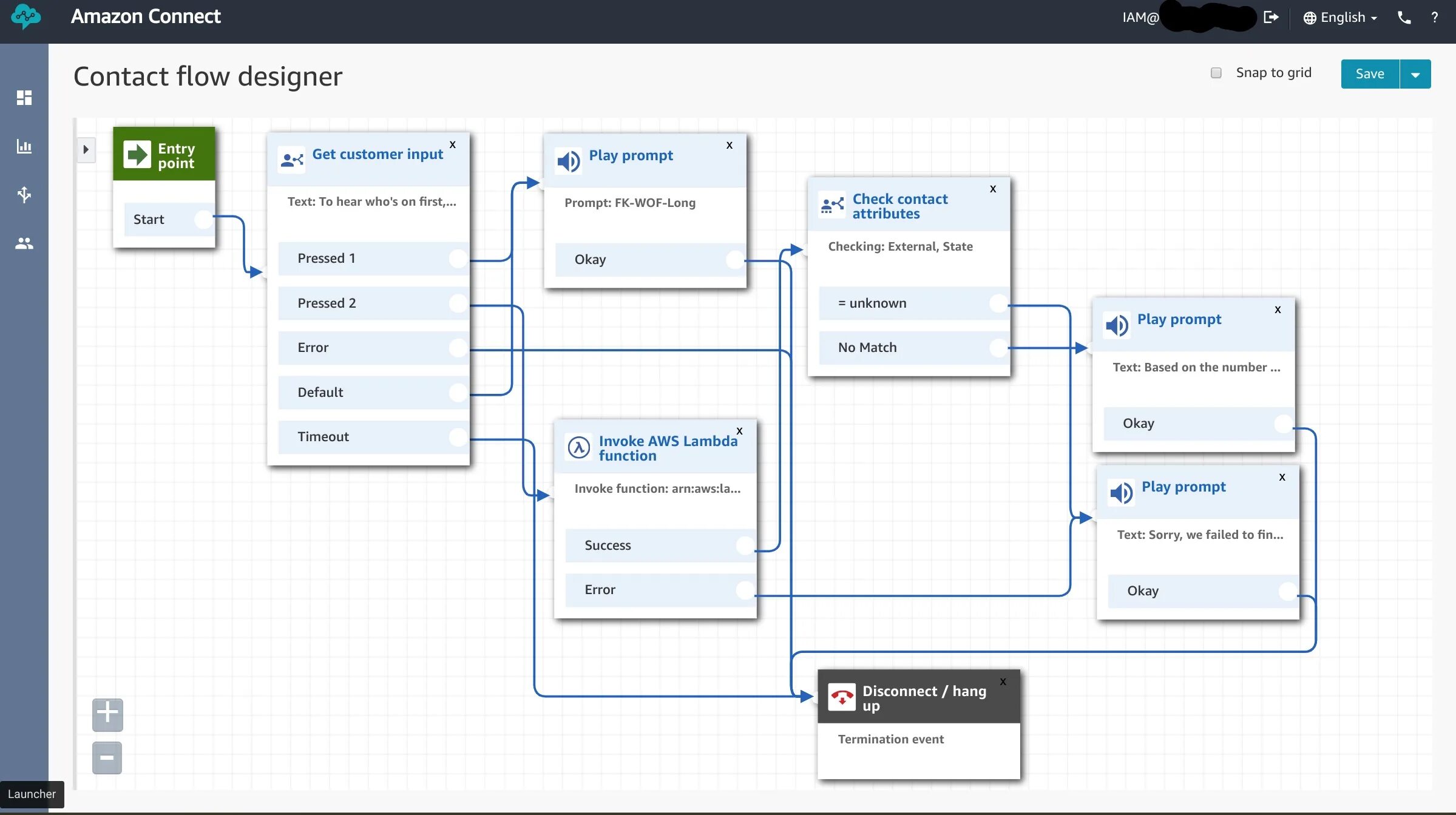Enable the Snap to grid checkbox
Viewport: 1456px width, 815px height.
[x=1216, y=73]
